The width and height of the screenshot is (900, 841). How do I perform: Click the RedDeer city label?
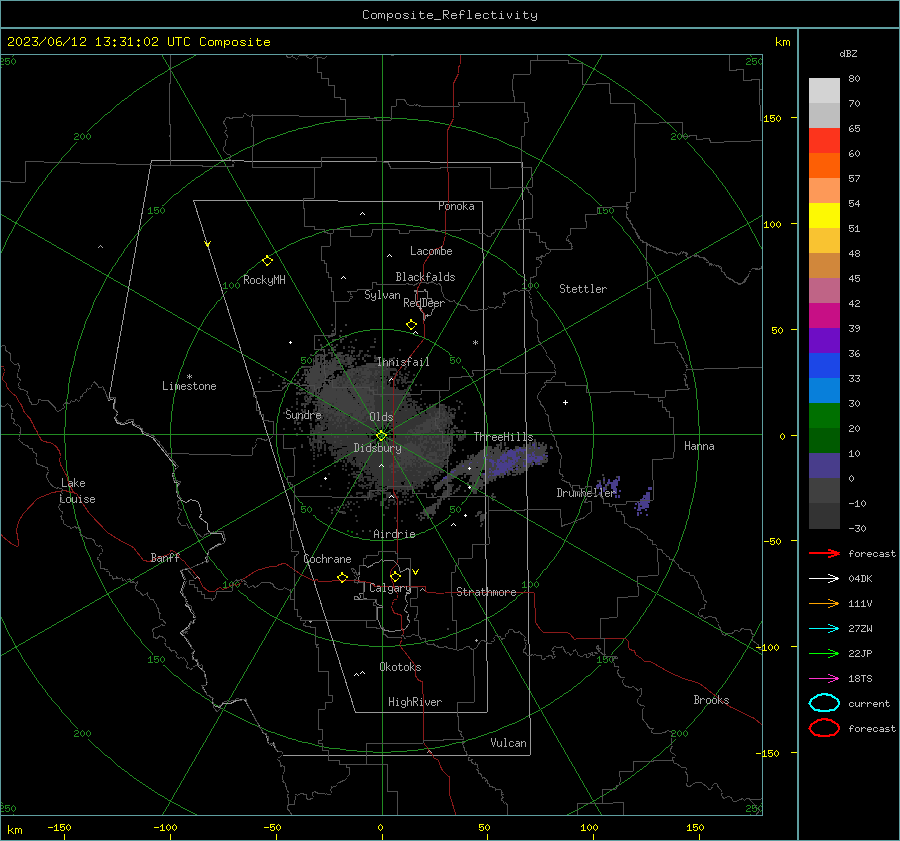click(x=424, y=303)
